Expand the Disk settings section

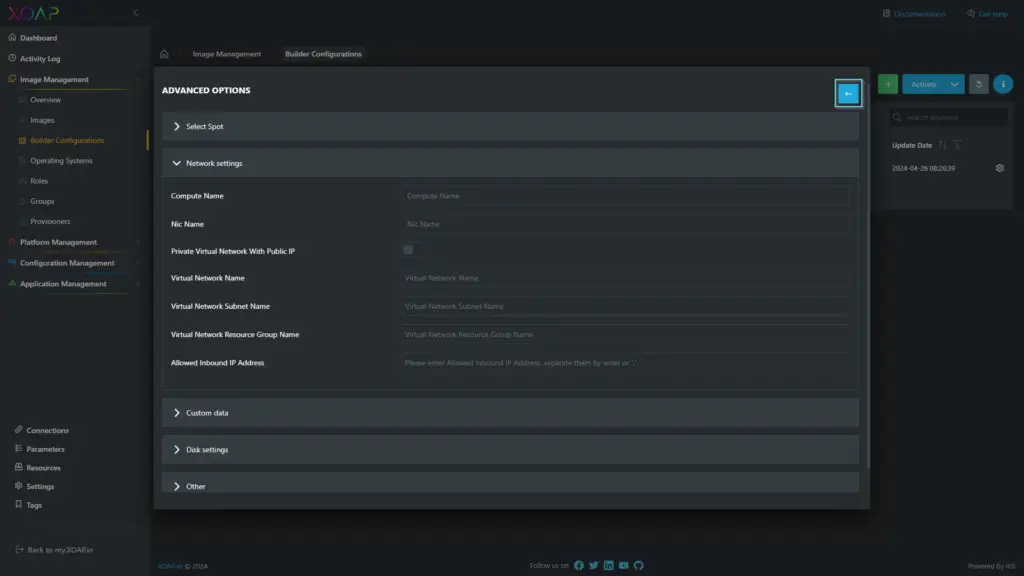tap(510, 449)
